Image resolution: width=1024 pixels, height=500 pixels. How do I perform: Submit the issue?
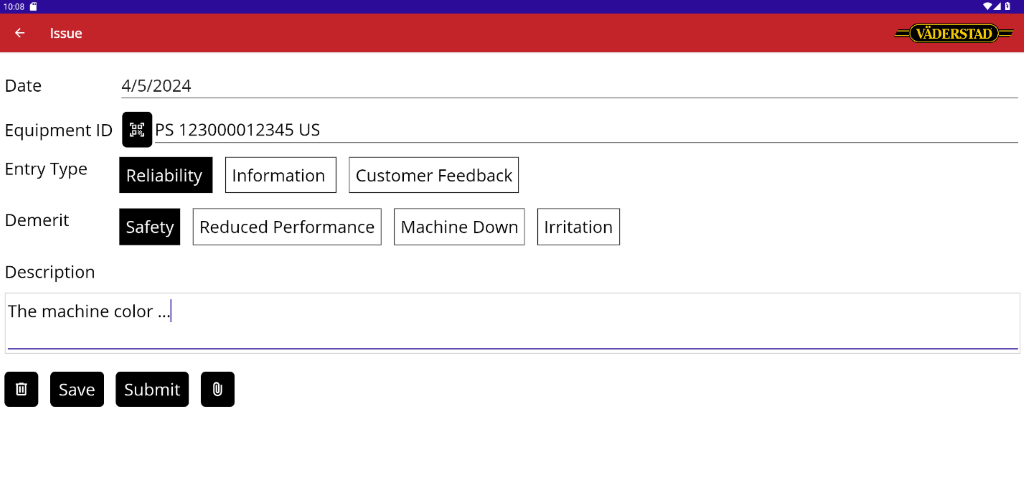152,389
